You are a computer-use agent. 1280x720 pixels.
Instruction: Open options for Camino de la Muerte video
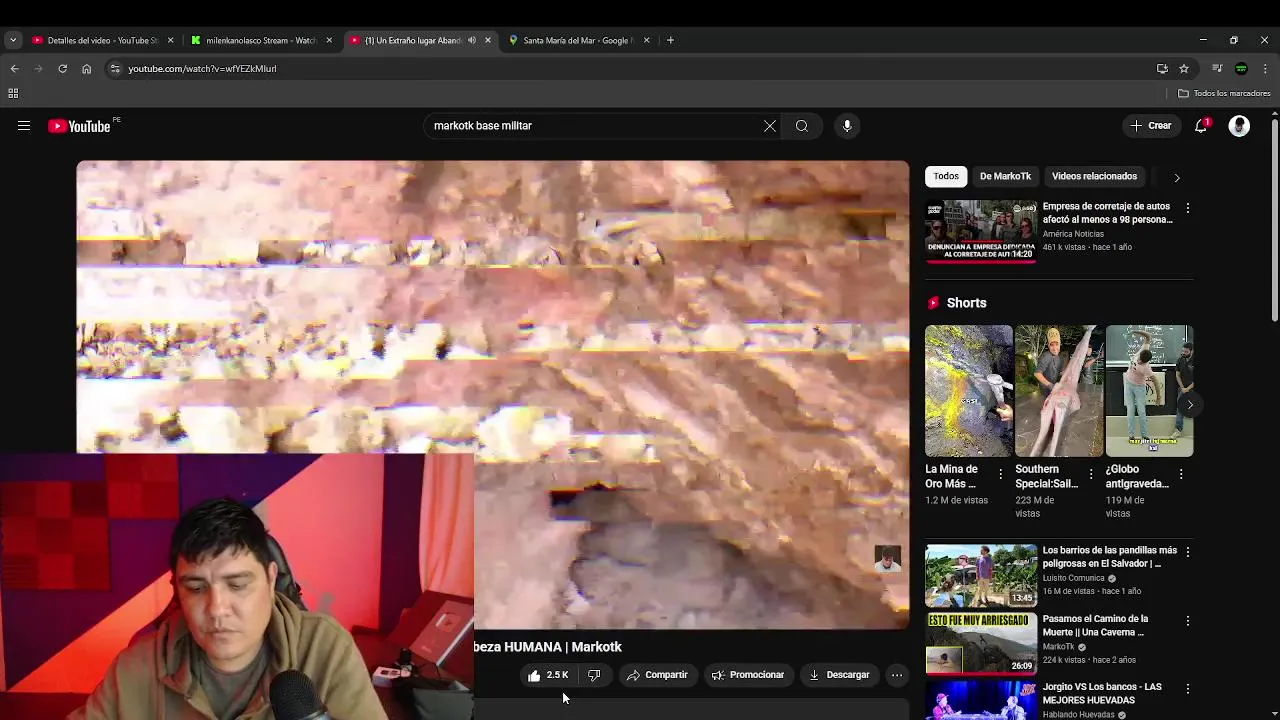click(1187, 621)
